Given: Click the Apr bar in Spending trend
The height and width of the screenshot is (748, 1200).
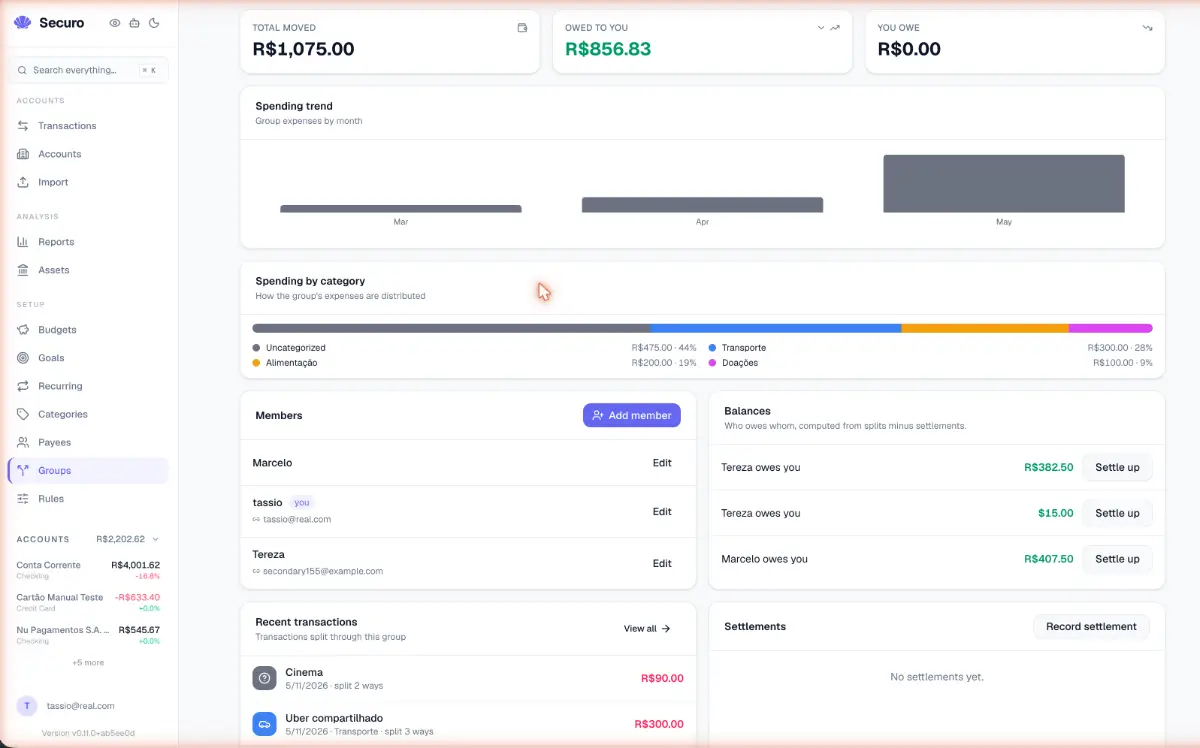Looking at the screenshot, I should pyautogui.click(x=702, y=204).
